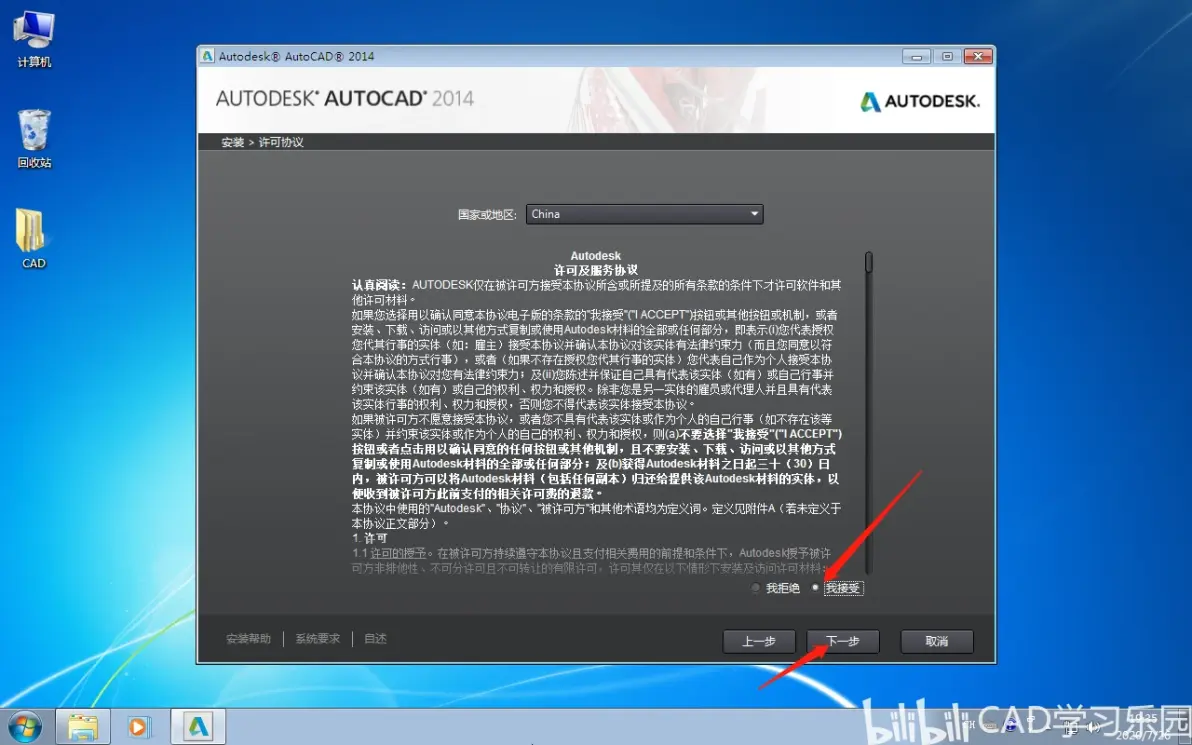The width and height of the screenshot is (1192, 745).
Task: Go back with the 上一步 button
Action: pyautogui.click(x=759, y=641)
